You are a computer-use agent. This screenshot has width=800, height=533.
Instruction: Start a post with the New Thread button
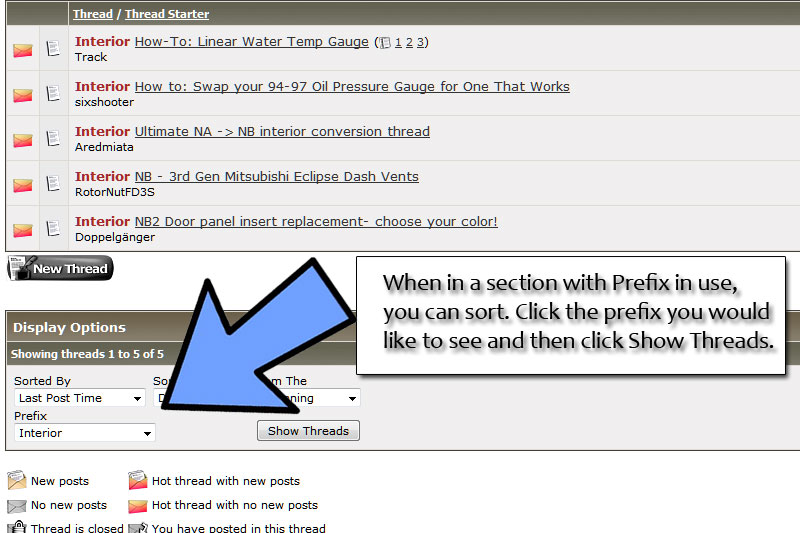(60, 268)
